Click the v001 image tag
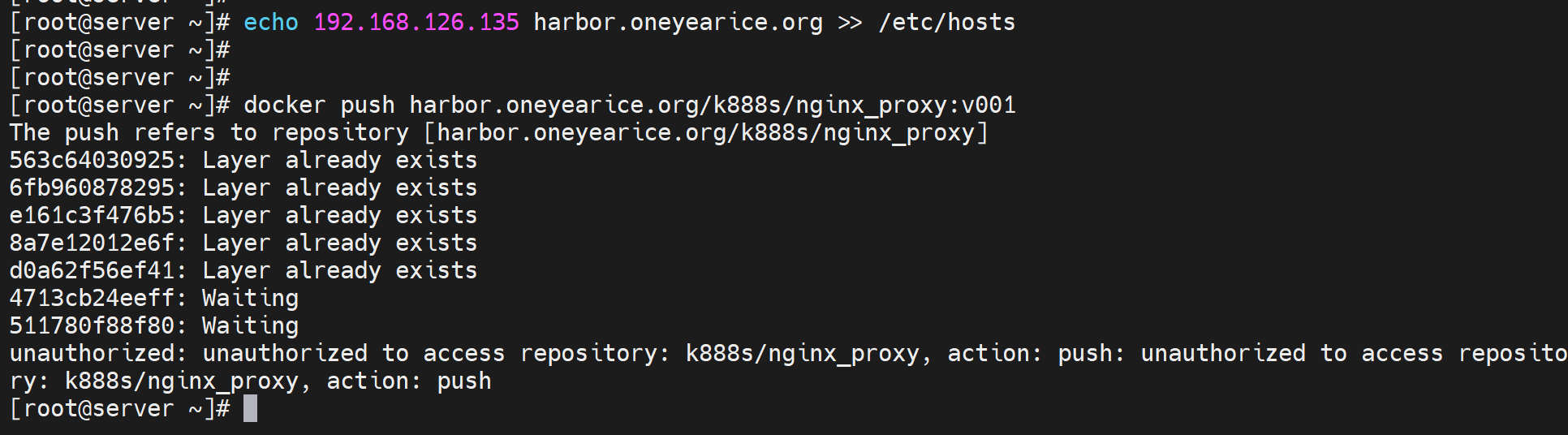This screenshot has width=1568, height=435. click(989, 106)
